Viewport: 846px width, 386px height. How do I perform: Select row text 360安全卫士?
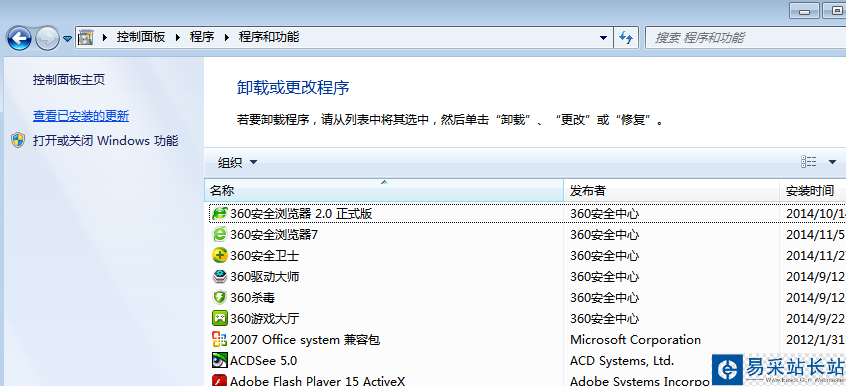pyautogui.click(x=264, y=256)
